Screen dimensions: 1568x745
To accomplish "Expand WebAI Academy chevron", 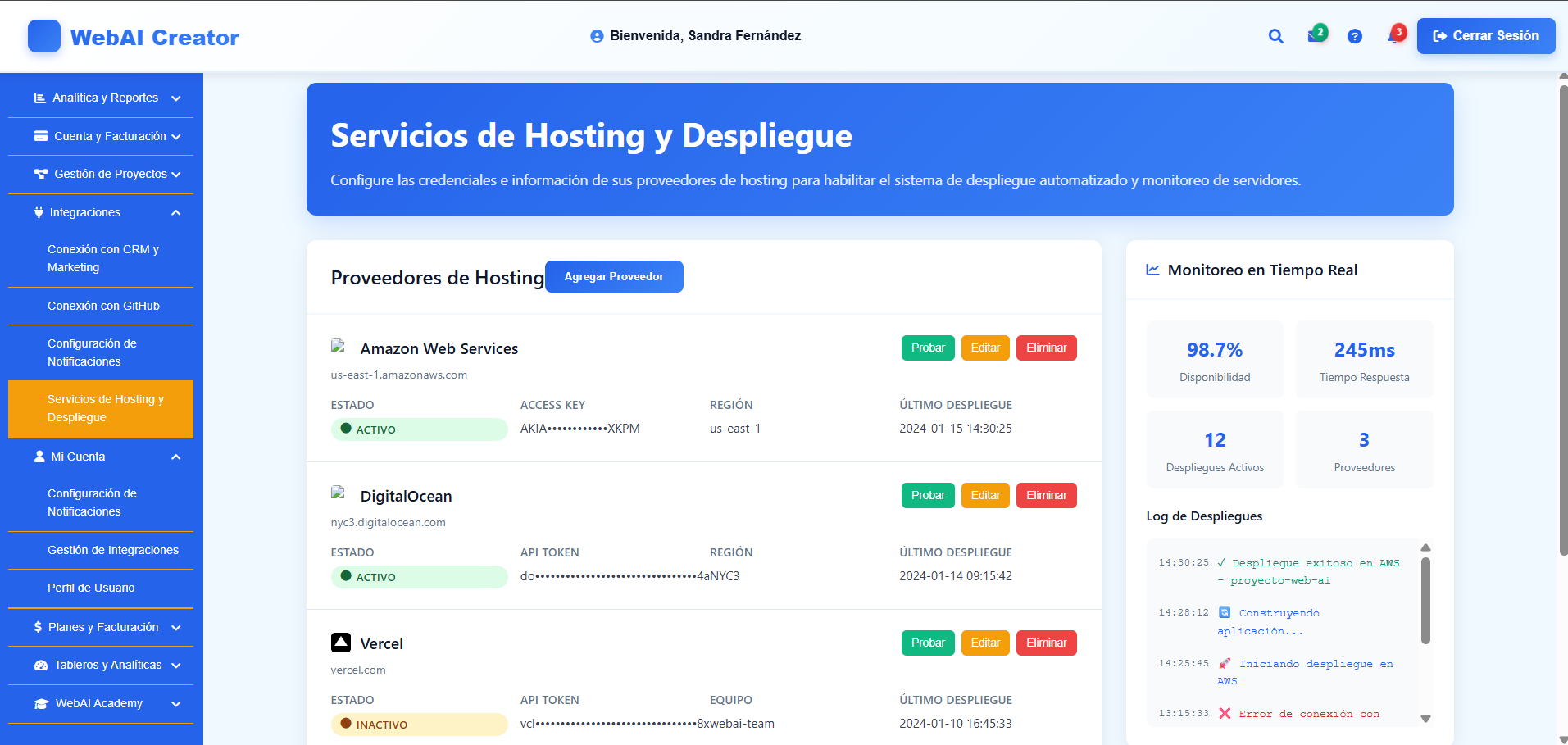I will coord(175,704).
